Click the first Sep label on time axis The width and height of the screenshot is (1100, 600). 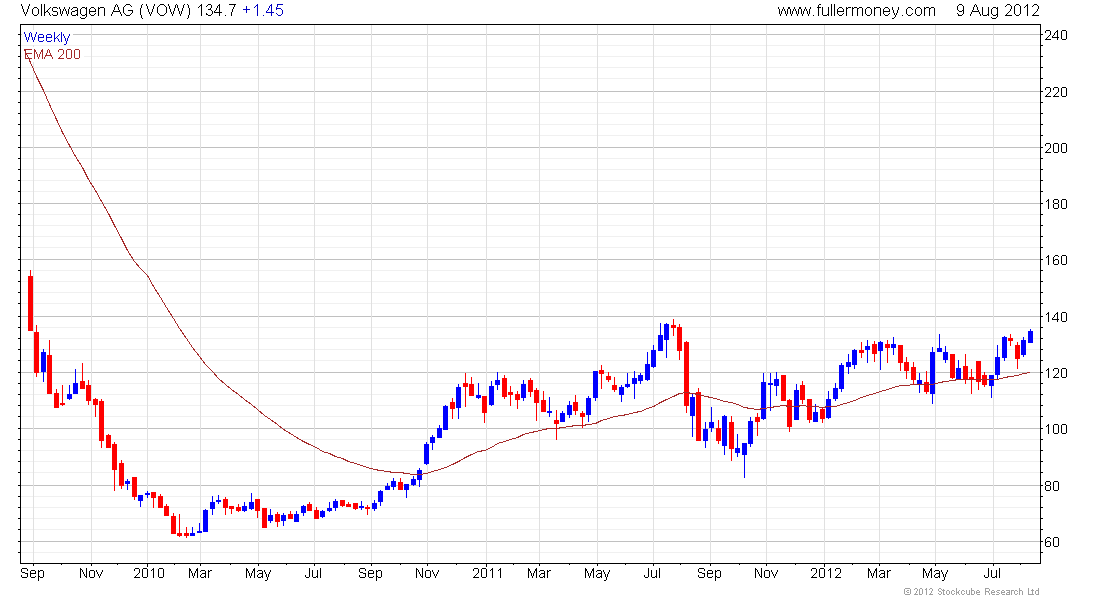coord(33,573)
